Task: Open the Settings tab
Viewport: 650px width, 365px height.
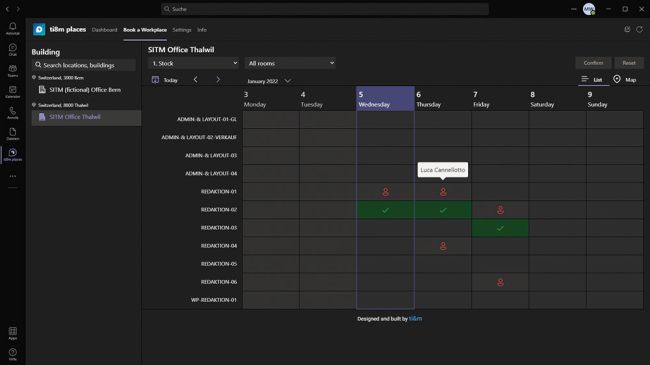Action: tap(182, 30)
